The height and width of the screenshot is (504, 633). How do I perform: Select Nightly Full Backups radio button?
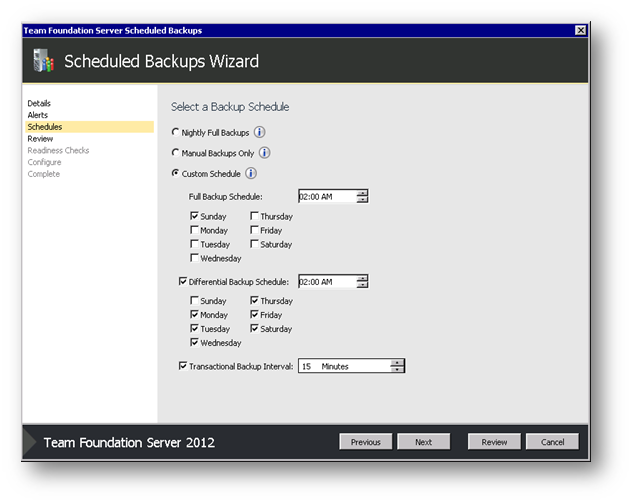pyautogui.click(x=175, y=132)
